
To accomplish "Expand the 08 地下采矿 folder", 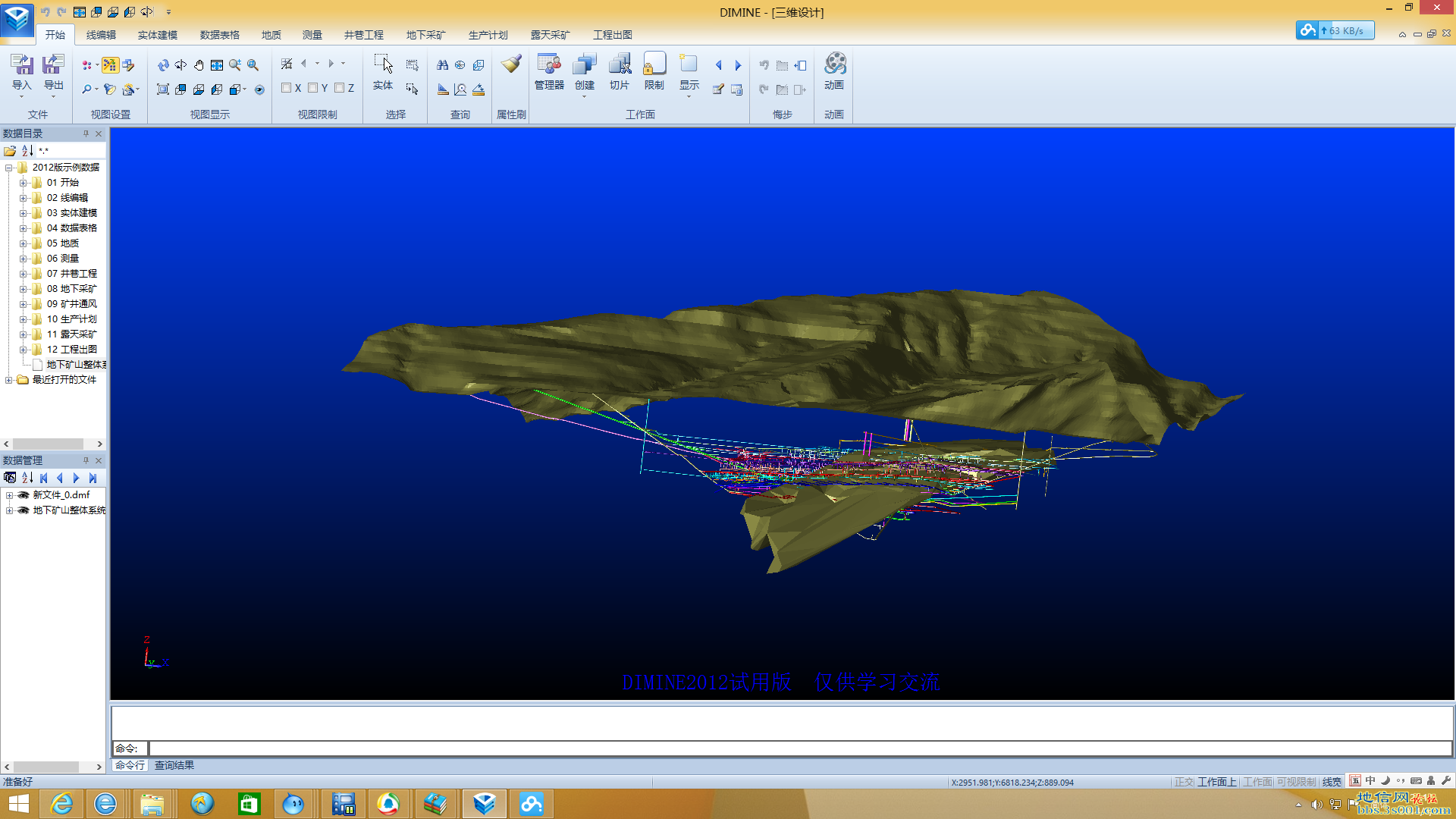I will (x=23, y=289).
